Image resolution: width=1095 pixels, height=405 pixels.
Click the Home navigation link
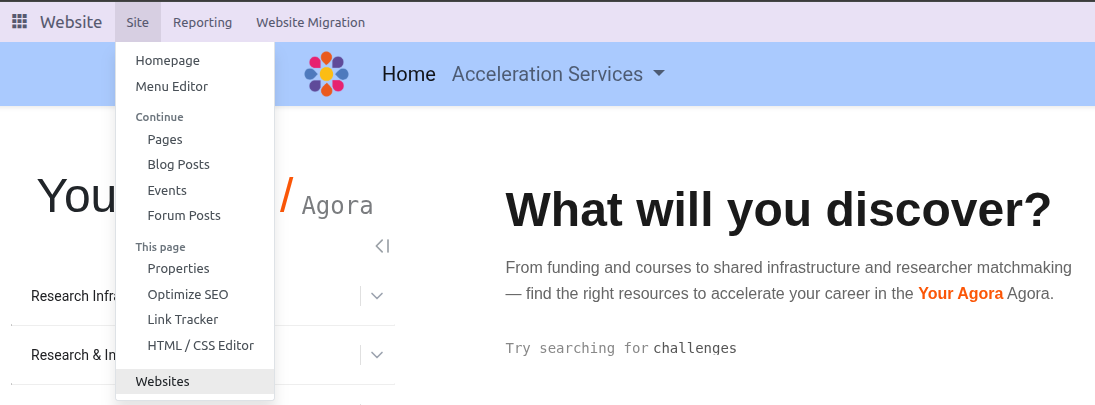tap(409, 74)
